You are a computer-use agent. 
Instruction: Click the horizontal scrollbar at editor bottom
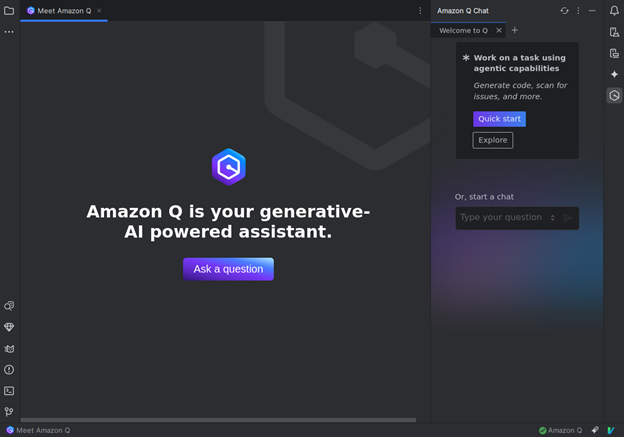pyautogui.click(x=218, y=420)
